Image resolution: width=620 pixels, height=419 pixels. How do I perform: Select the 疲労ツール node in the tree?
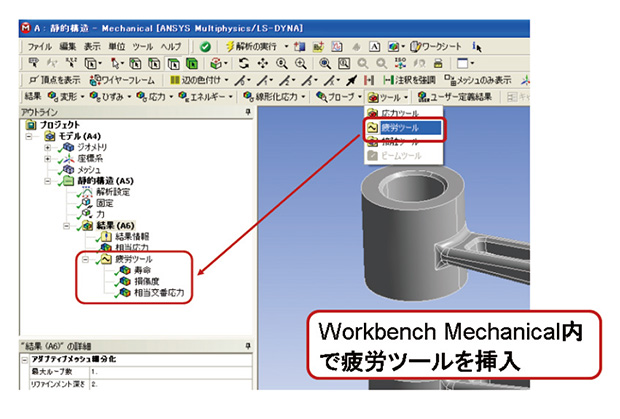134,259
